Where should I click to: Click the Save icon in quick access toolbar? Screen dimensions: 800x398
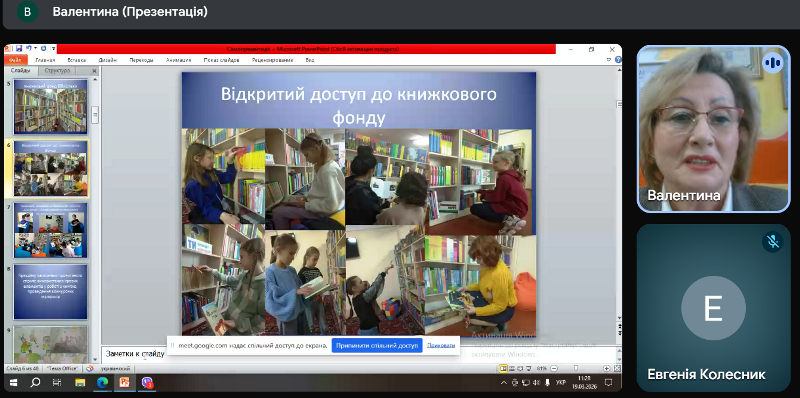pyautogui.click(x=19, y=48)
